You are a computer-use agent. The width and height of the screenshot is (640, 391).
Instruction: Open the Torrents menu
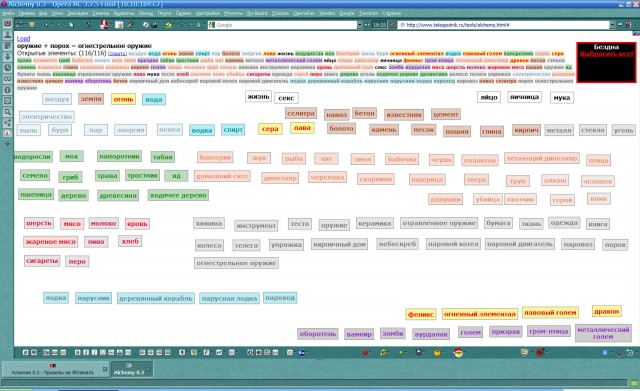click(x=368, y=13)
